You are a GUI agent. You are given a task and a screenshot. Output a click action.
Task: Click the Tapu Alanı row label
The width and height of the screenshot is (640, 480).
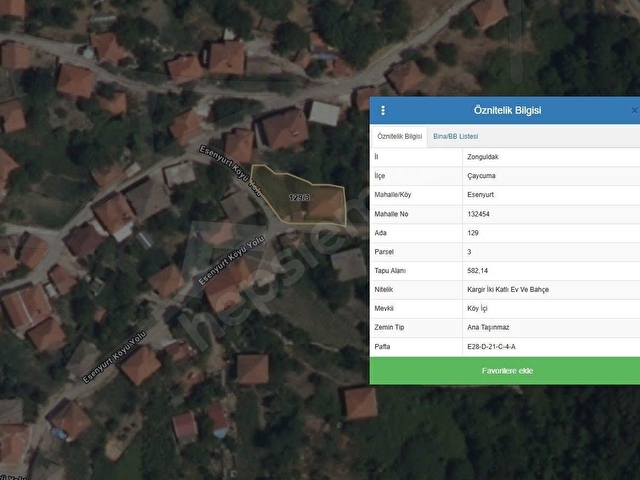390,271
